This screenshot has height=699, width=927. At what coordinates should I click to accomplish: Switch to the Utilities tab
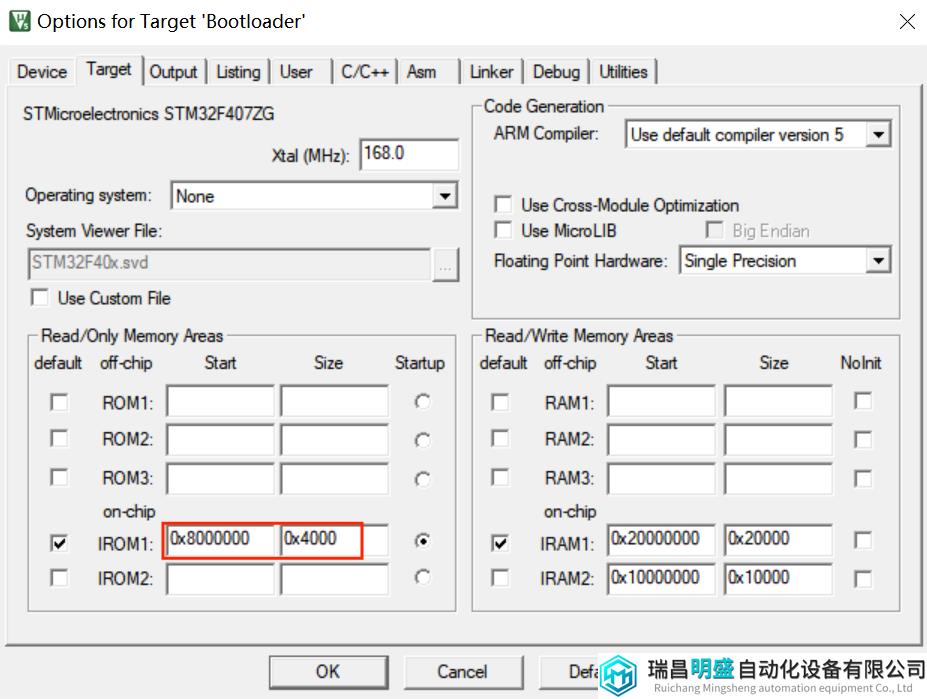click(x=623, y=72)
